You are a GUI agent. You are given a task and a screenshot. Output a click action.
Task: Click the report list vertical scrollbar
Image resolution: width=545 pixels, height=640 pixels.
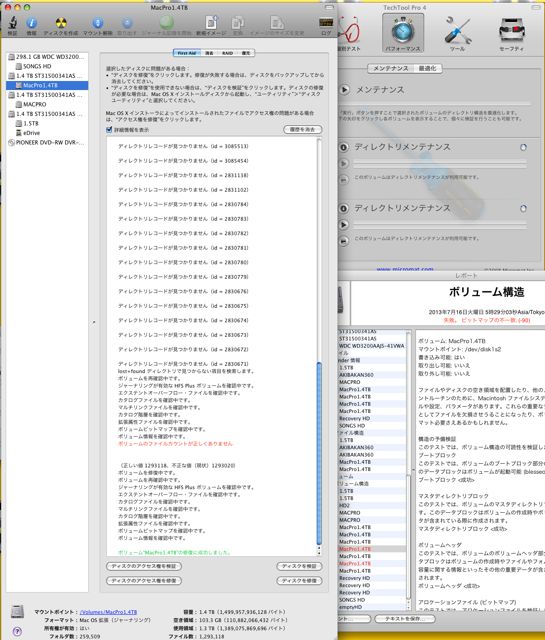409,537
